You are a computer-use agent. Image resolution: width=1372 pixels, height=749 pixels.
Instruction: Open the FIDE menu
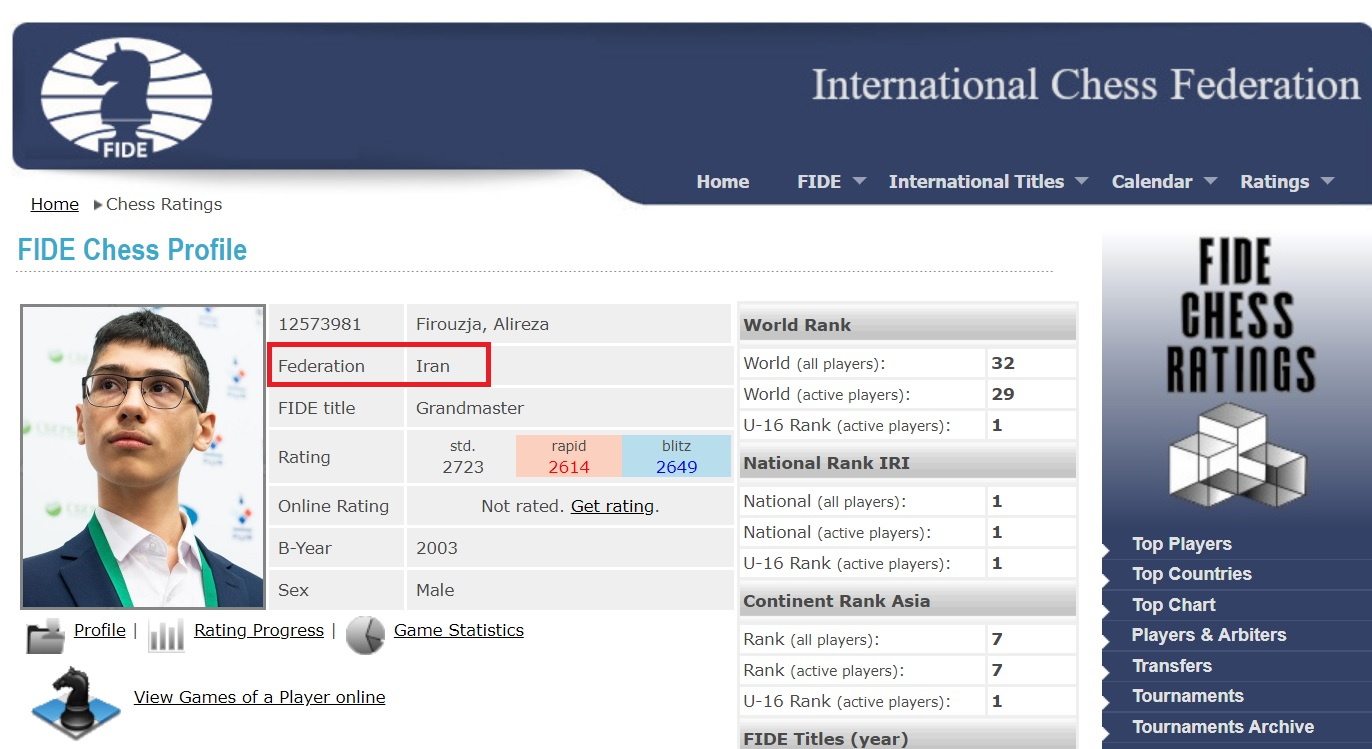click(819, 181)
